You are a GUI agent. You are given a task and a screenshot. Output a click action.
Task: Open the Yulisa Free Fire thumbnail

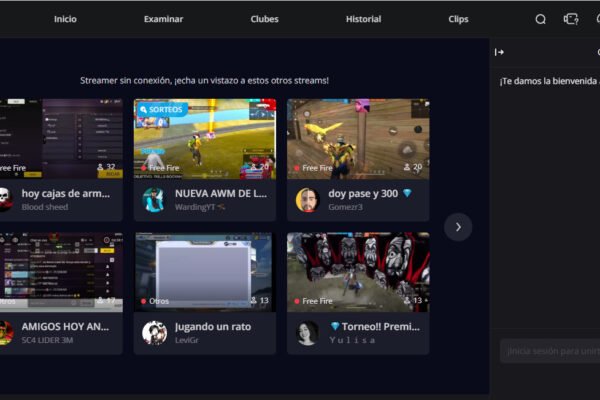coord(358,272)
